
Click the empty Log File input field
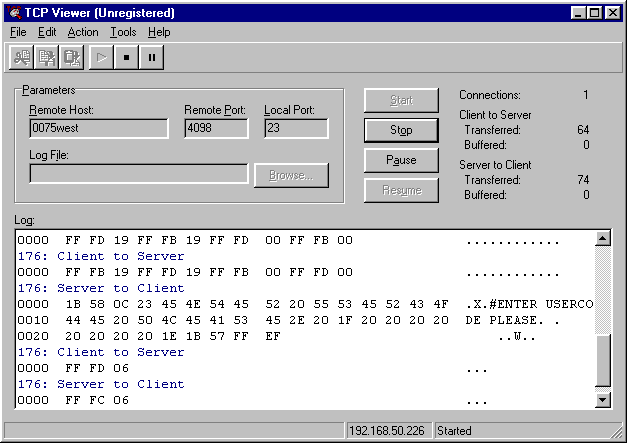(139, 174)
